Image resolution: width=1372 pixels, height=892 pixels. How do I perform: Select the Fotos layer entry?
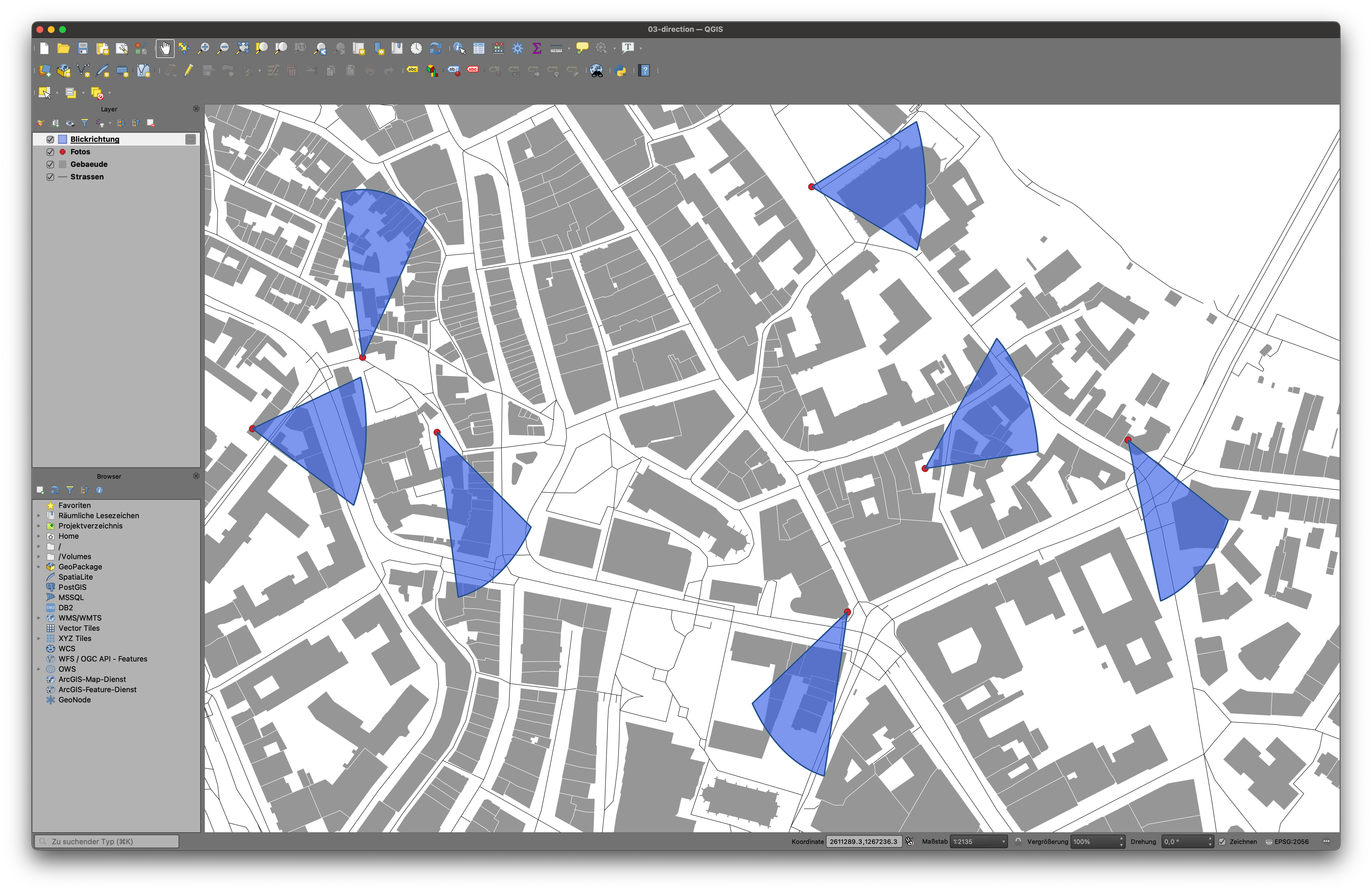(81, 152)
